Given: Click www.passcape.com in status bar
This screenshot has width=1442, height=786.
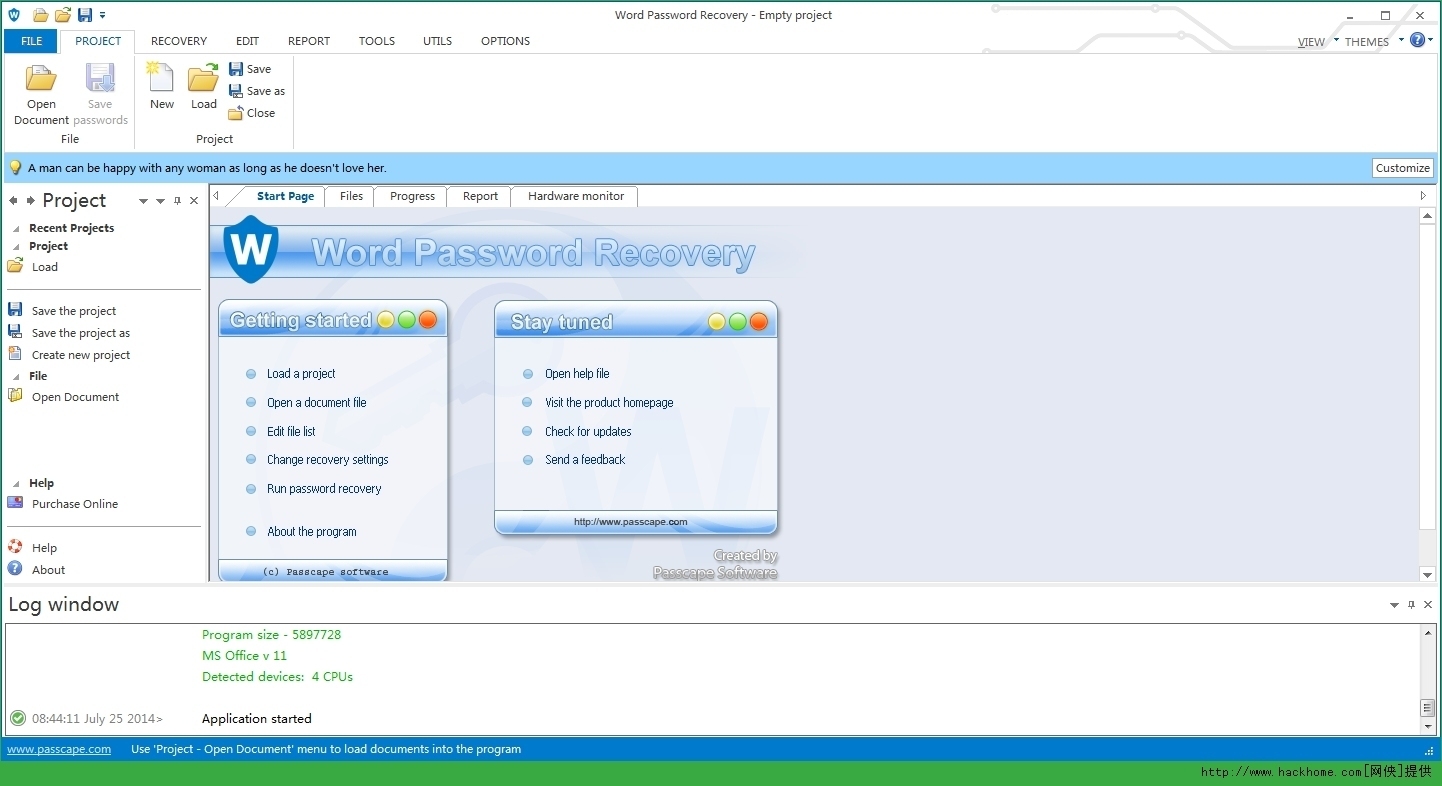Looking at the screenshot, I should [x=59, y=749].
